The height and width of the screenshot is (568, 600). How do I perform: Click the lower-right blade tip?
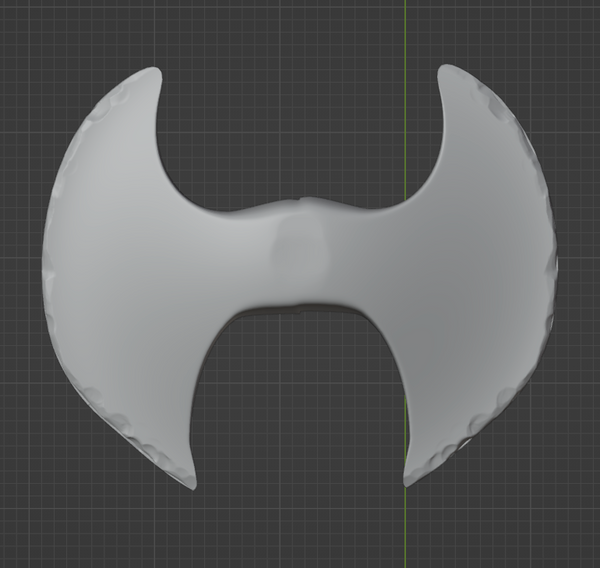click(409, 479)
